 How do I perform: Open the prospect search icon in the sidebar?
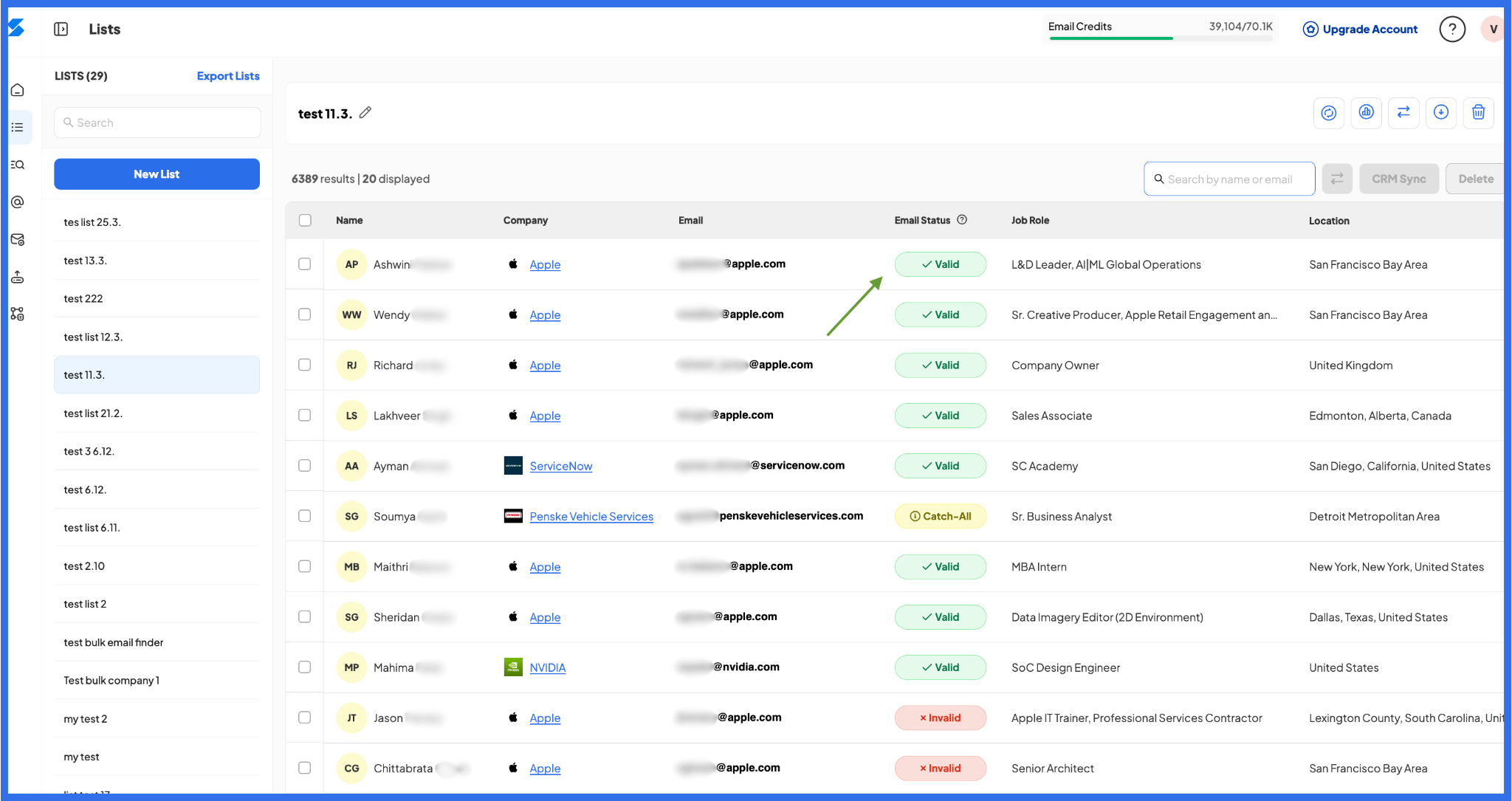point(18,165)
